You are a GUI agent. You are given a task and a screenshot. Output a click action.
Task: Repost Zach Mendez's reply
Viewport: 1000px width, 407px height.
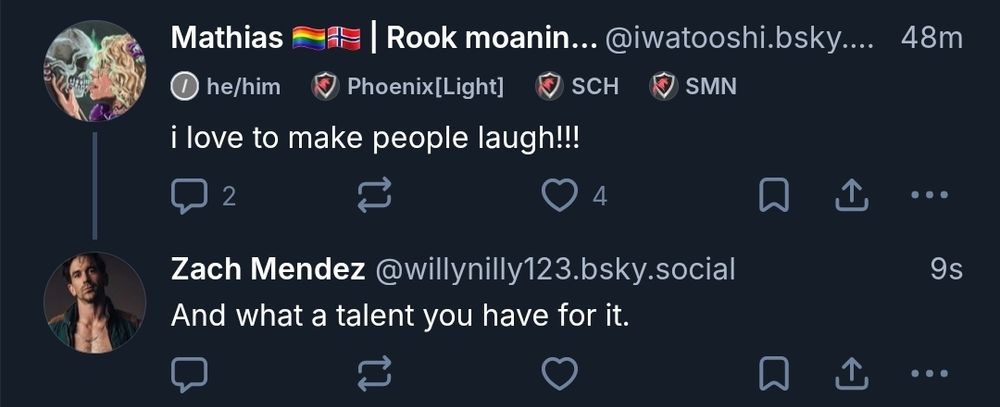(x=374, y=374)
